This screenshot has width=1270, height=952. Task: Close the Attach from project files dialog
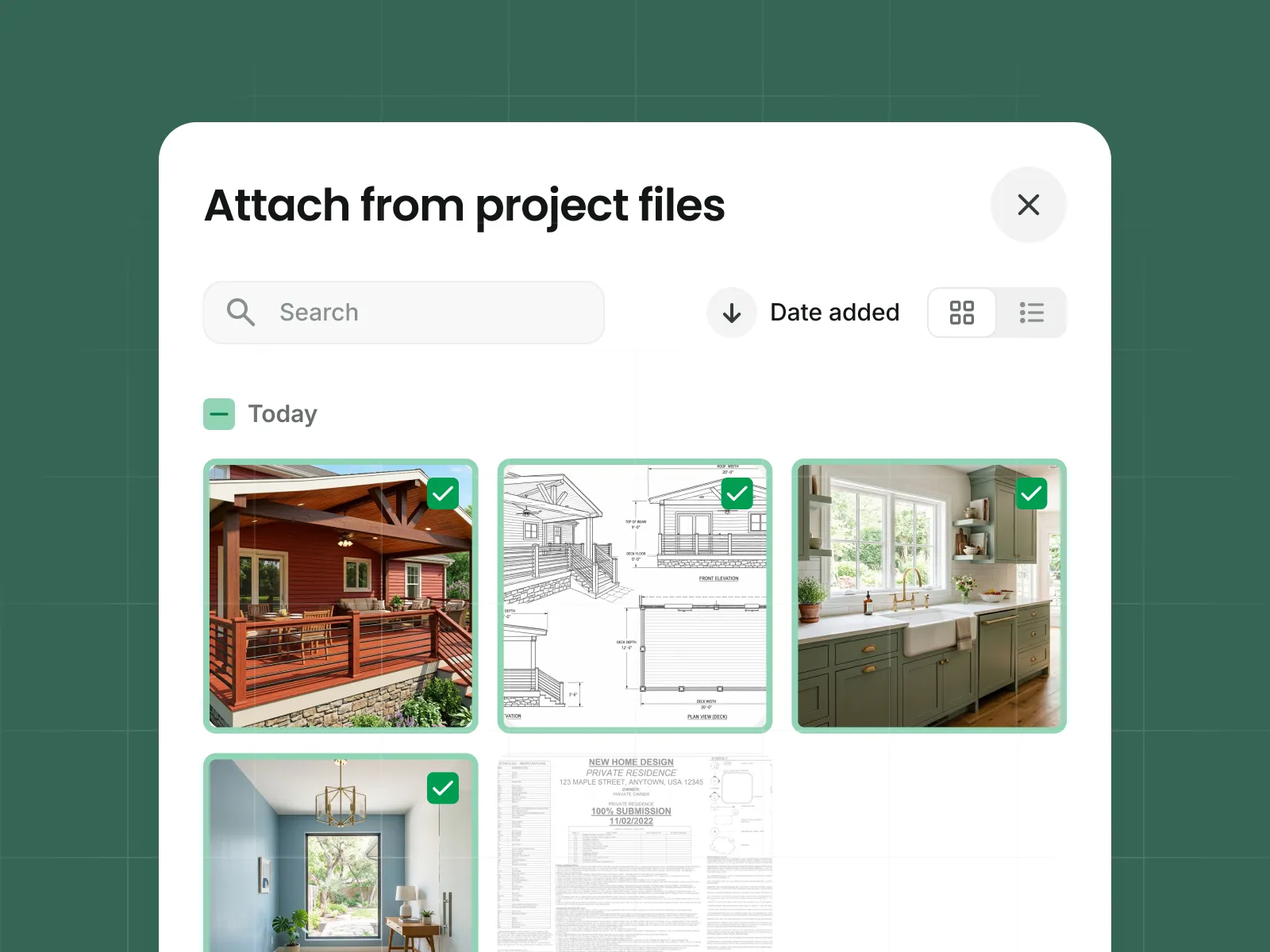[x=1029, y=205]
